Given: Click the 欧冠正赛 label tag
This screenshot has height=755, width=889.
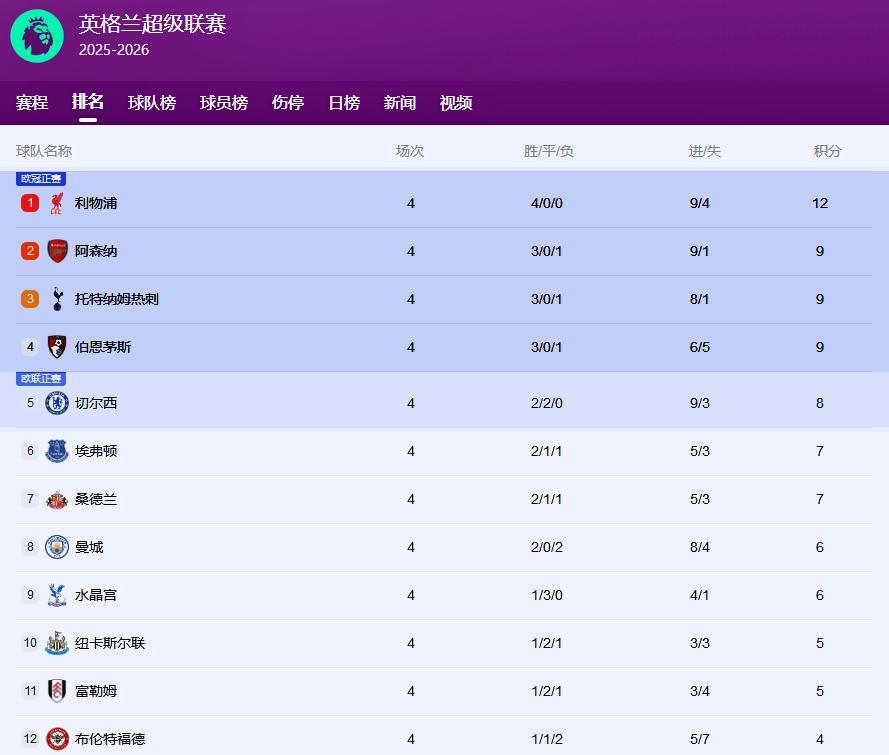Looking at the screenshot, I should [41, 179].
